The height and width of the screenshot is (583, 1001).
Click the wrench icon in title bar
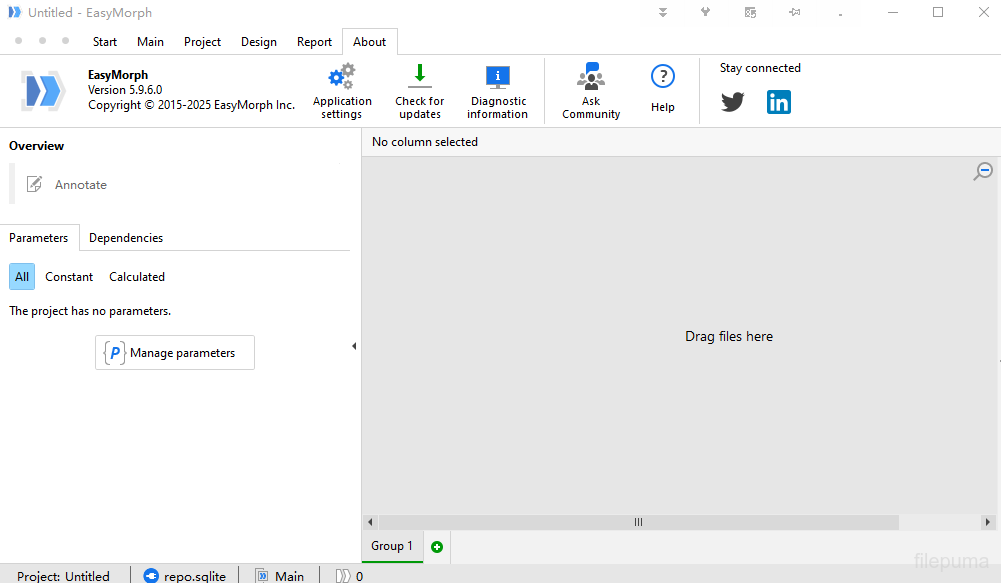click(705, 13)
